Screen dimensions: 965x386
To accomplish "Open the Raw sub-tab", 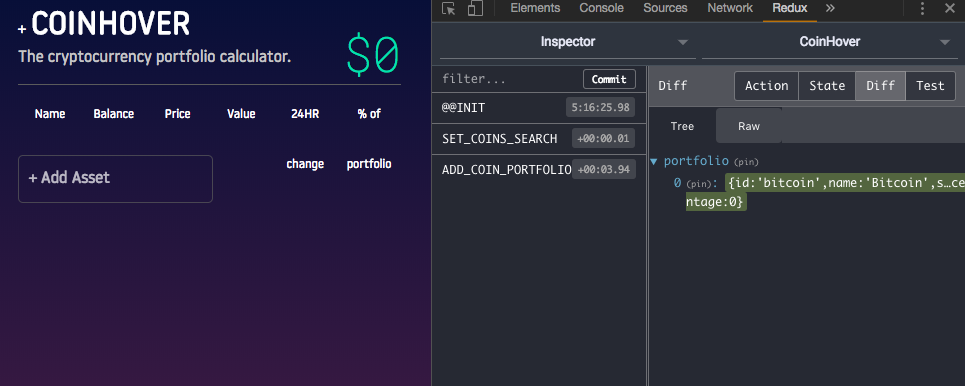I will tap(749, 126).
